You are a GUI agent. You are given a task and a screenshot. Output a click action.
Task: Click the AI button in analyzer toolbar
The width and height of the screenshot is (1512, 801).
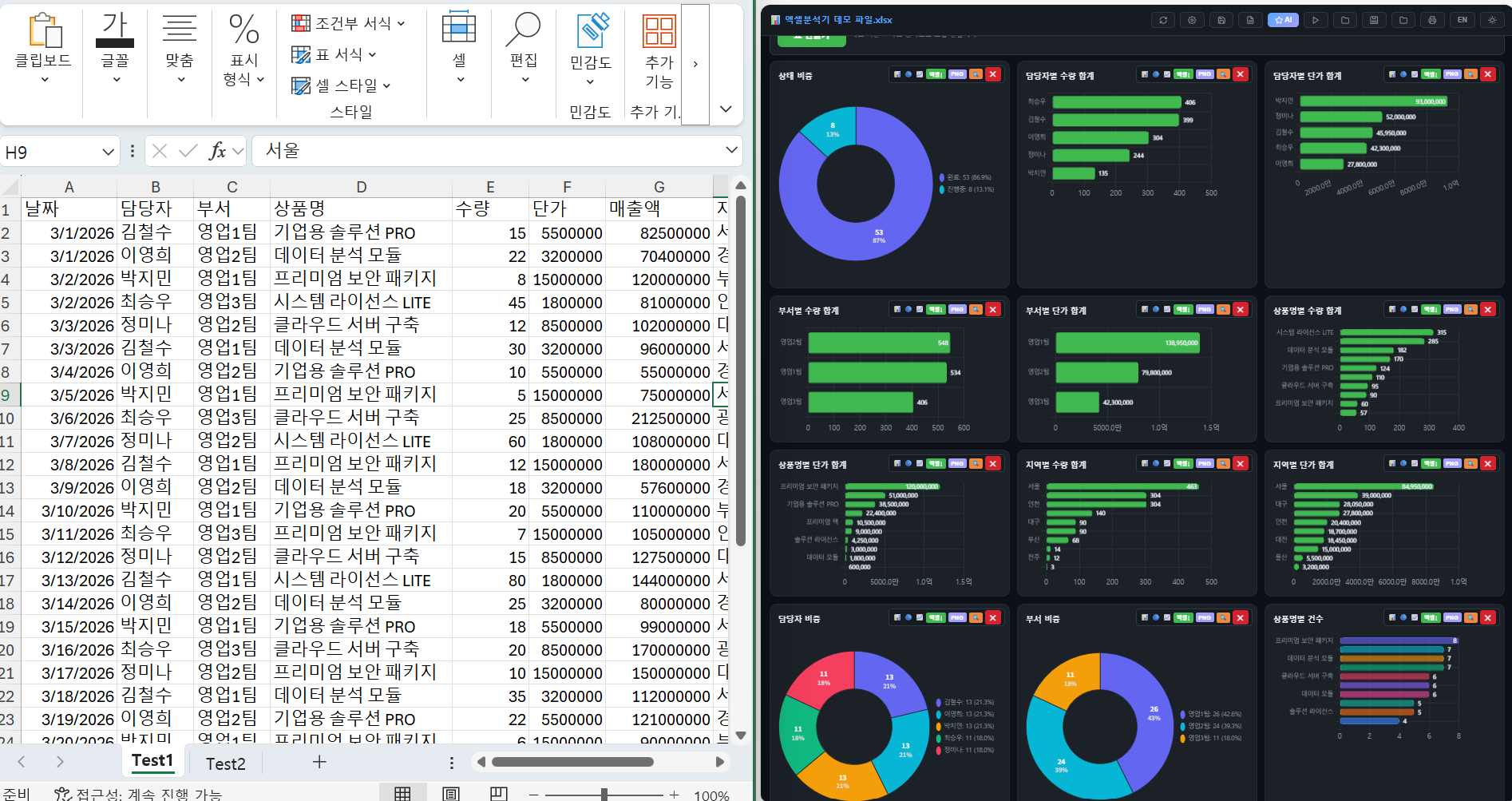point(1283,20)
